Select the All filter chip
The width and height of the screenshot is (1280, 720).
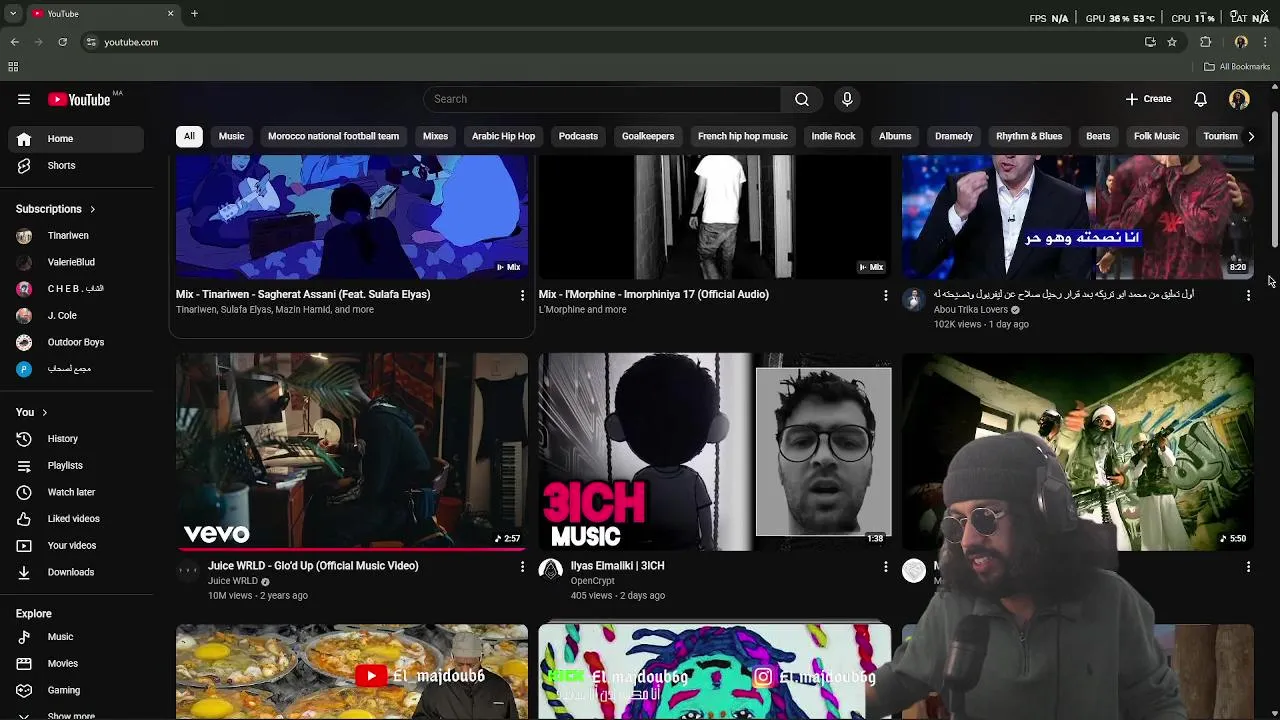point(189,136)
